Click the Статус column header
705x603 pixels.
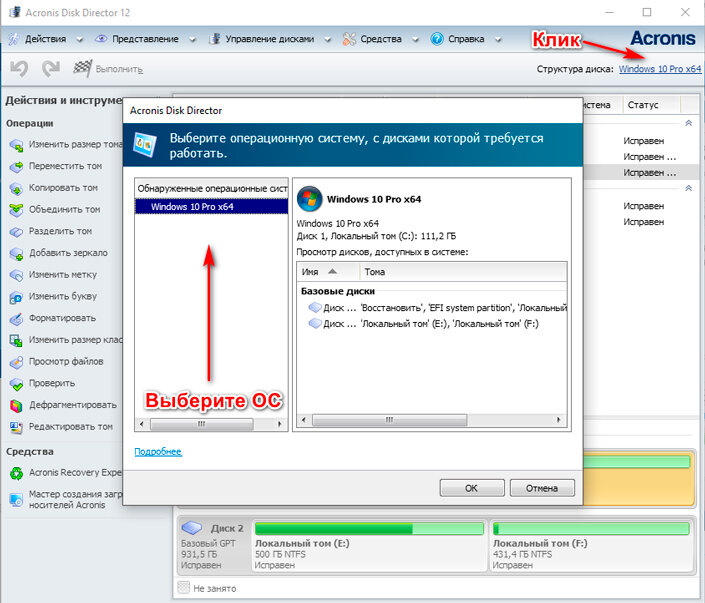[x=651, y=105]
